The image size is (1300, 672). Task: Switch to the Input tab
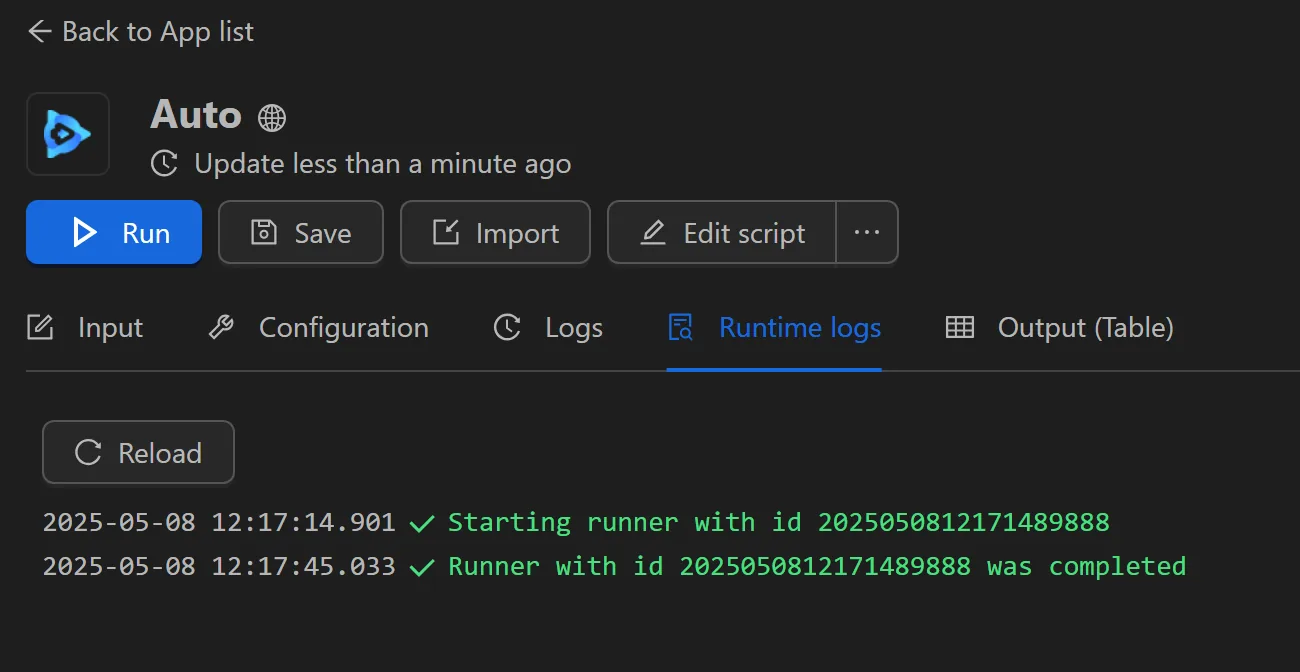[85, 328]
